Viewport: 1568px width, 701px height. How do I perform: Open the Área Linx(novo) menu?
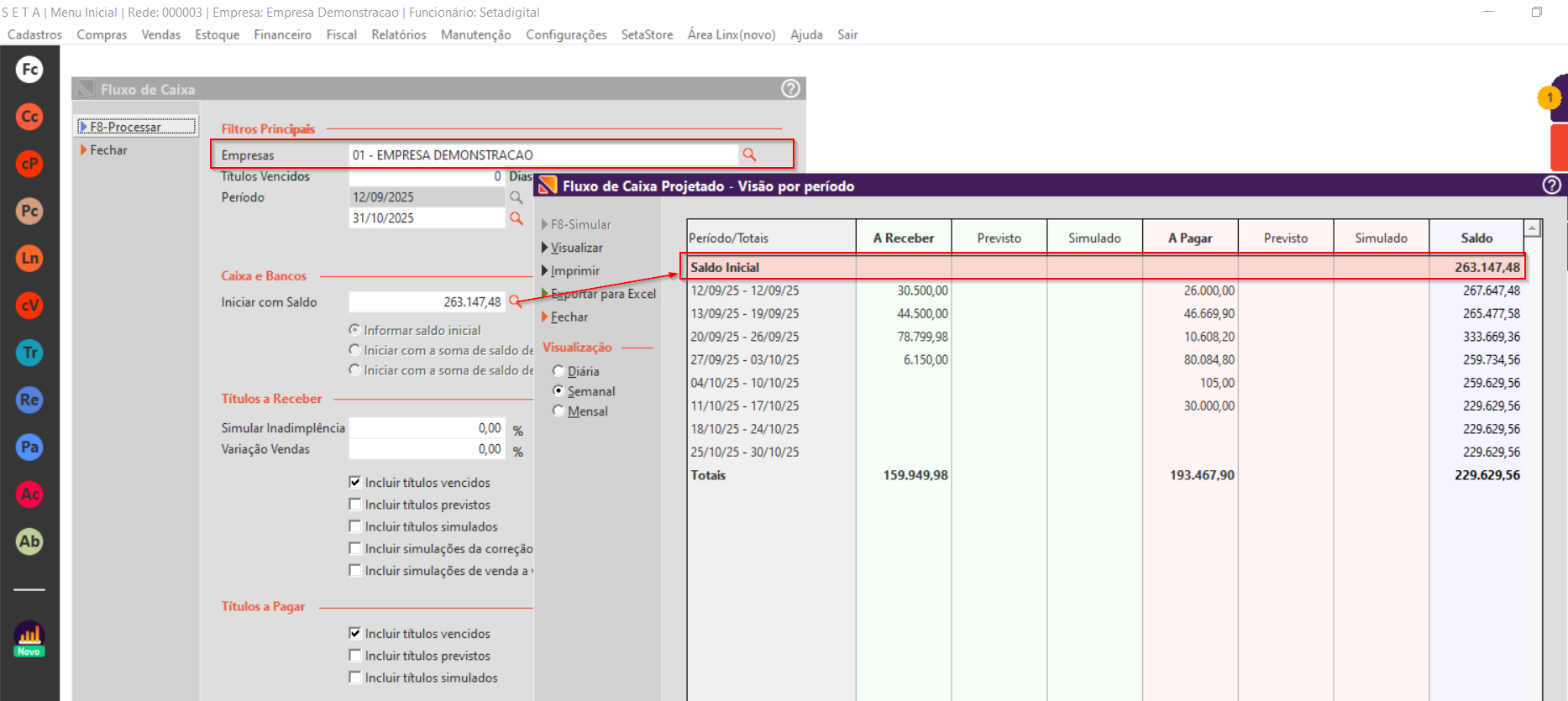(732, 34)
